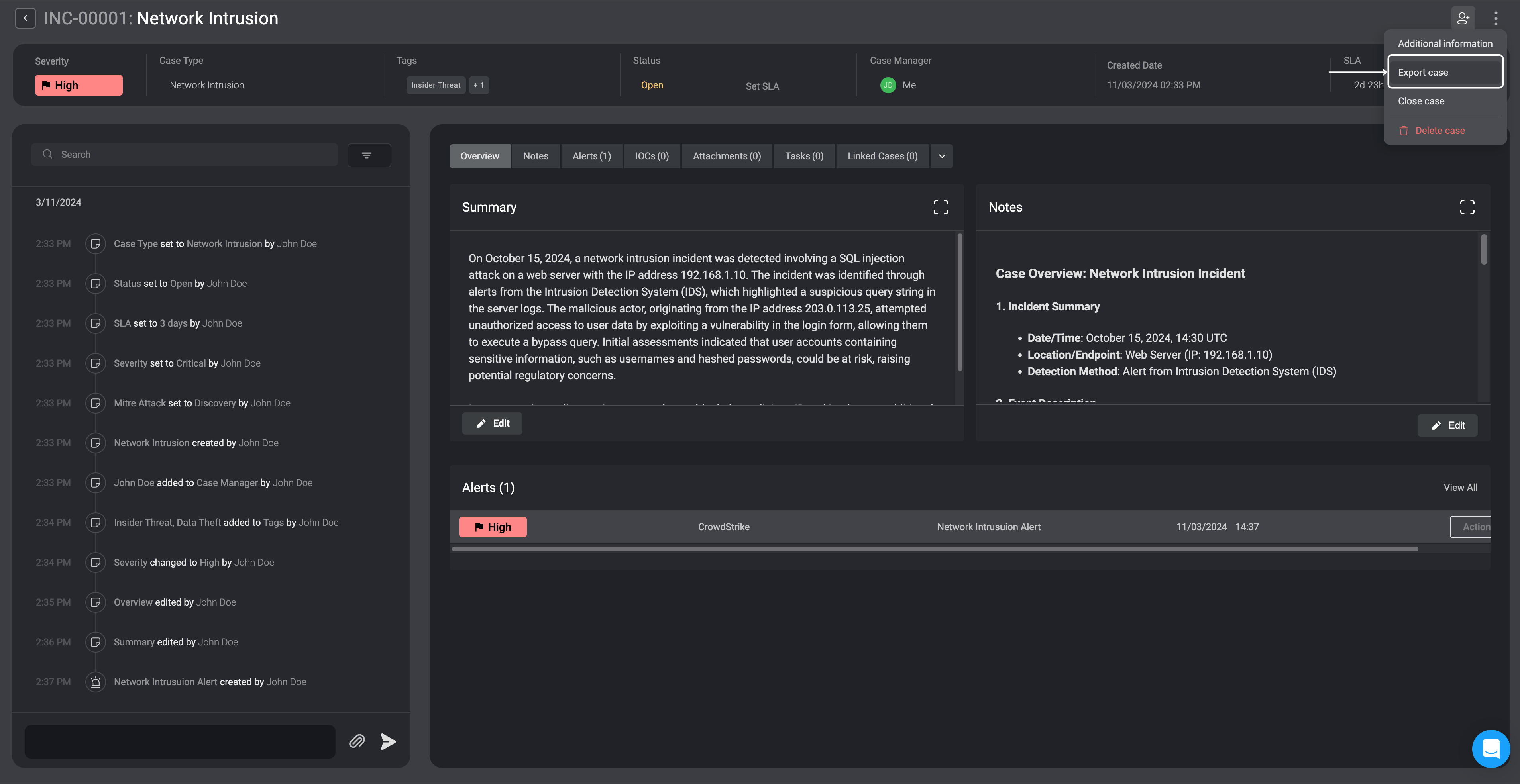Click the note icon for Status set to Open
Image resolution: width=1520 pixels, height=784 pixels.
tap(96, 284)
